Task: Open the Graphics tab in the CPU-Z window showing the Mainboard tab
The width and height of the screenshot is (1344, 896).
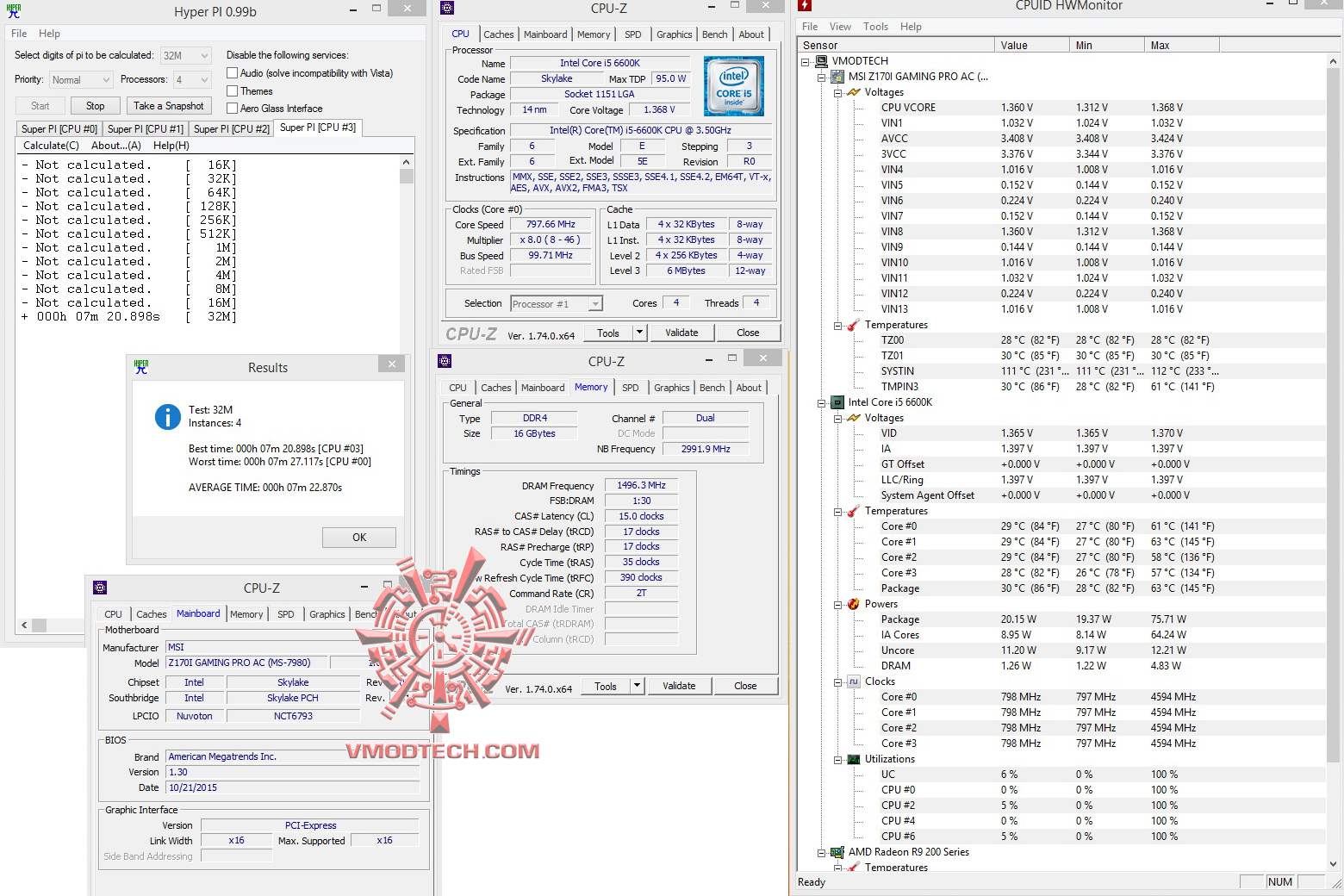Action: click(x=327, y=614)
